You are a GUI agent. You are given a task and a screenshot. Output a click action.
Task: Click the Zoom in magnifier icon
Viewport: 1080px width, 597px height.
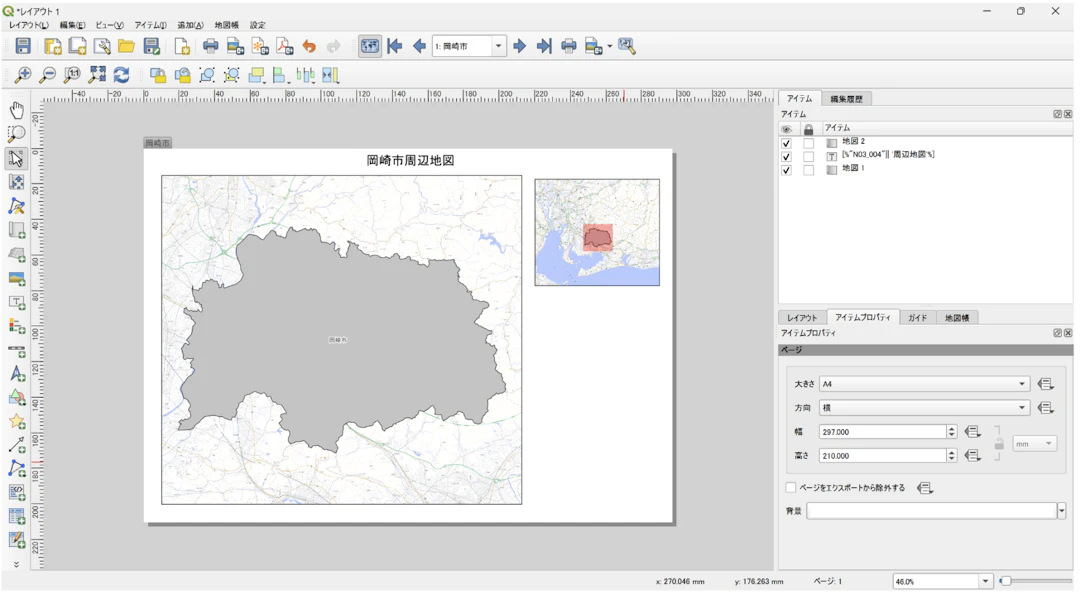coord(23,75)
